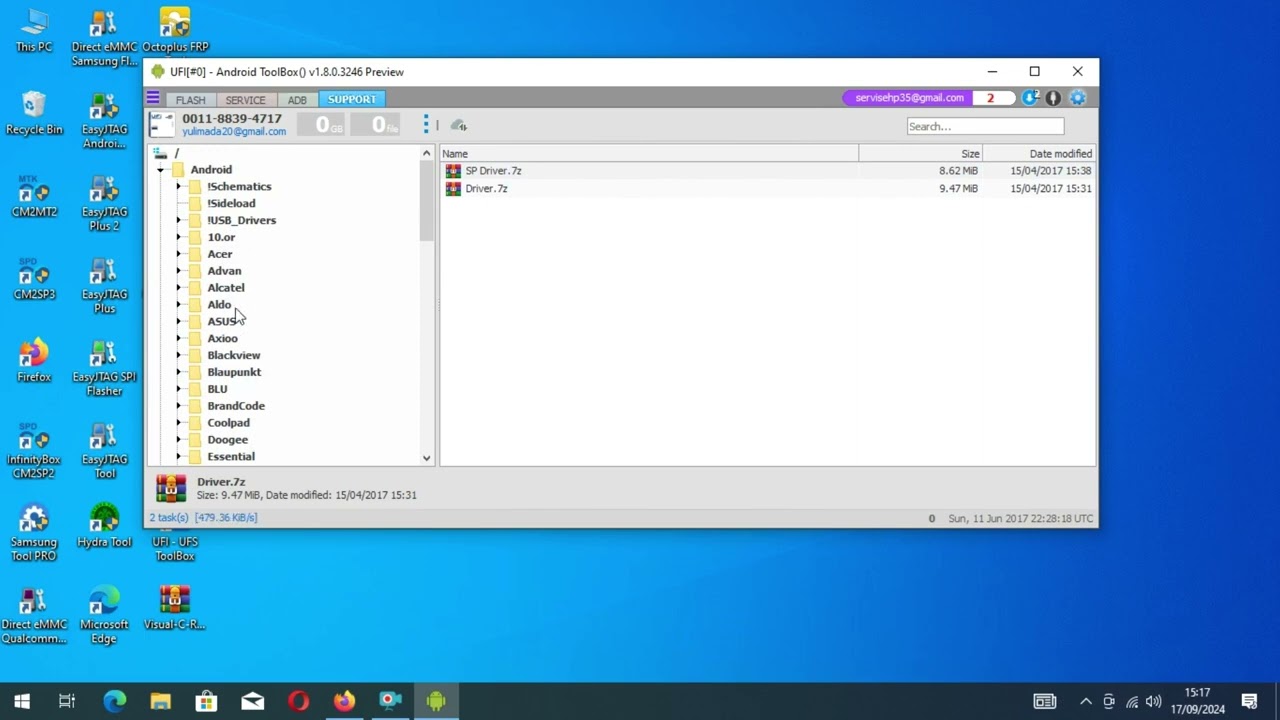1280x720 pixels.
Task: Click the Driver.7z archive icon in the file list
Action: pyautogui.click(x=453, y=189)
